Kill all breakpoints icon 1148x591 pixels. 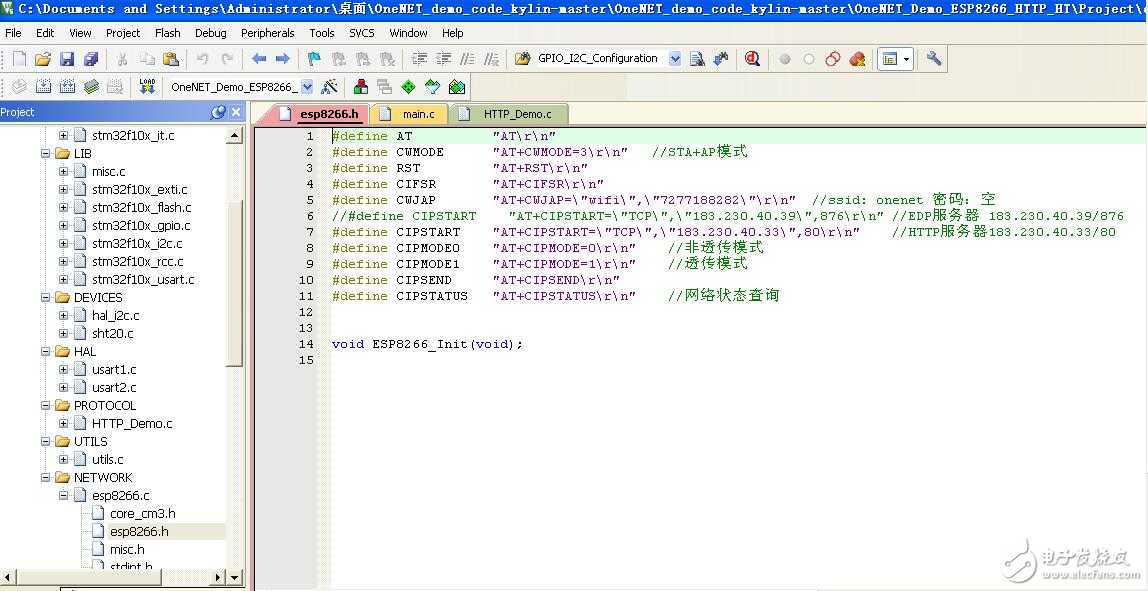point(857,59)
